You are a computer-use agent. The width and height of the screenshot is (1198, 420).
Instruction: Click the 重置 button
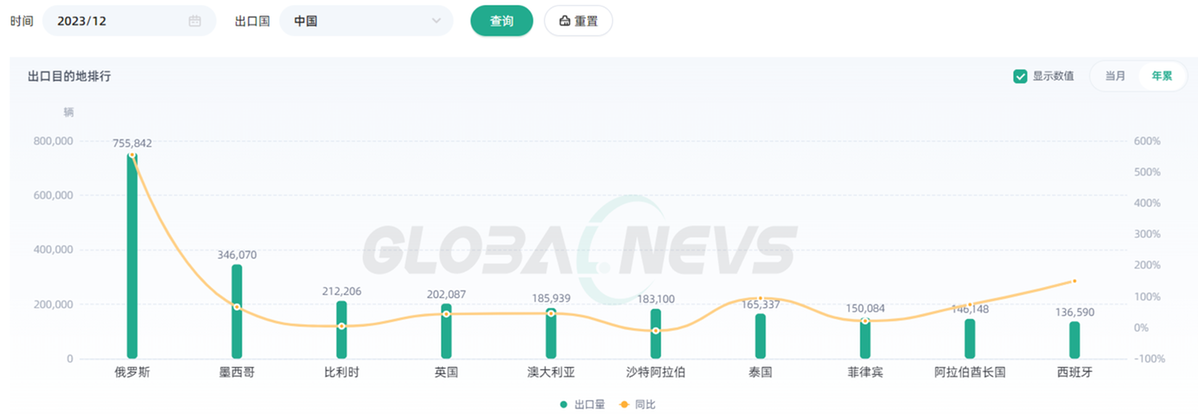click(x=578, y=21)
